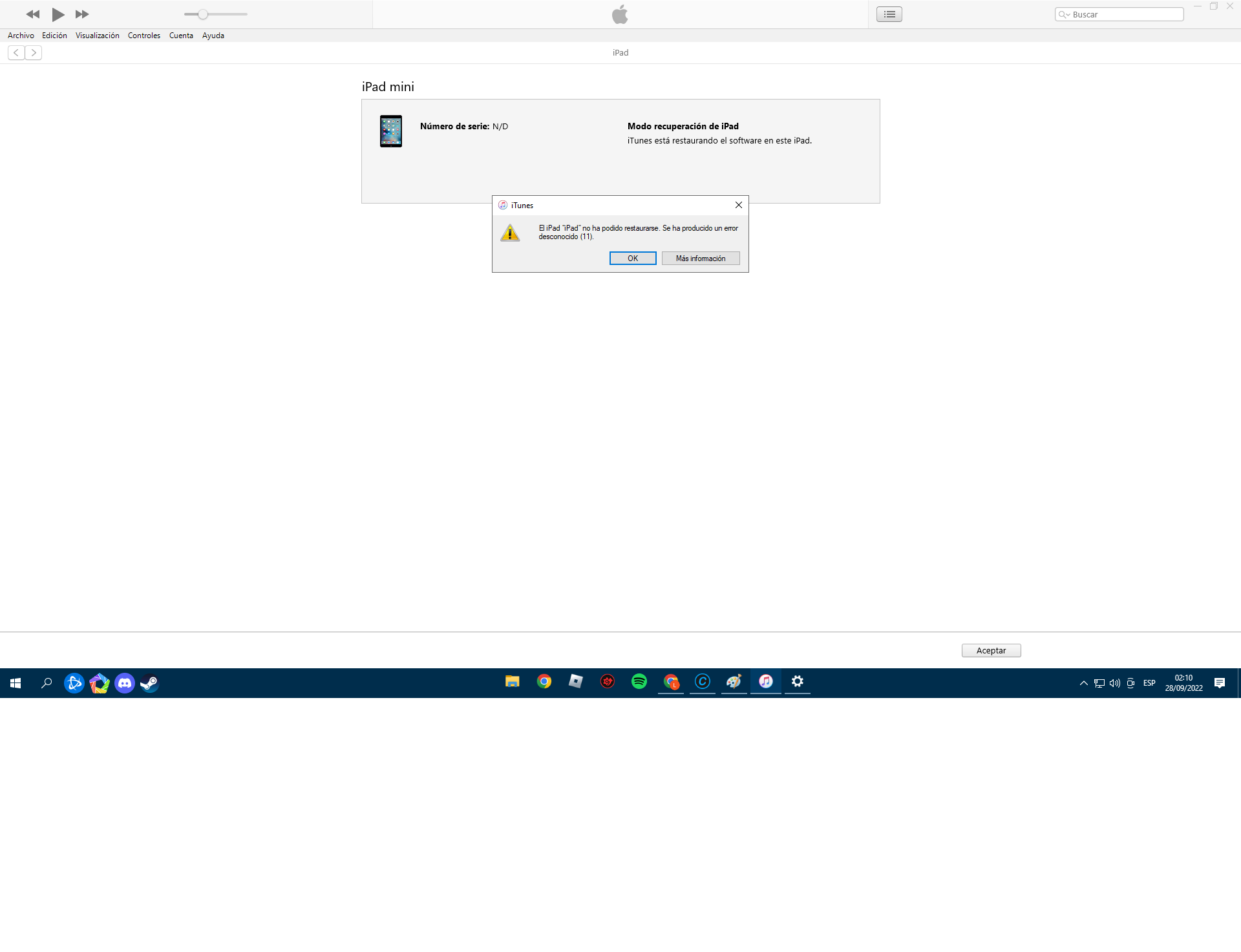The width and height of the screenshot is (1241, 952).
Task: Click the back navigation arrow
Action: point(16,53)
